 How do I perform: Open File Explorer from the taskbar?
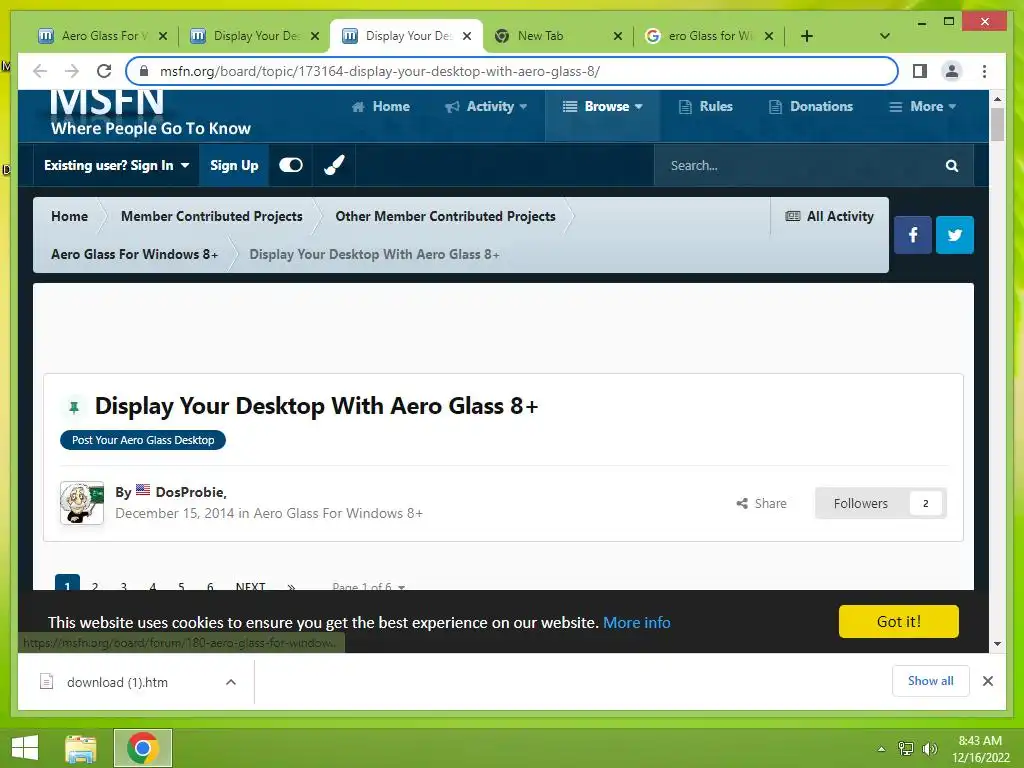[80, 748]
